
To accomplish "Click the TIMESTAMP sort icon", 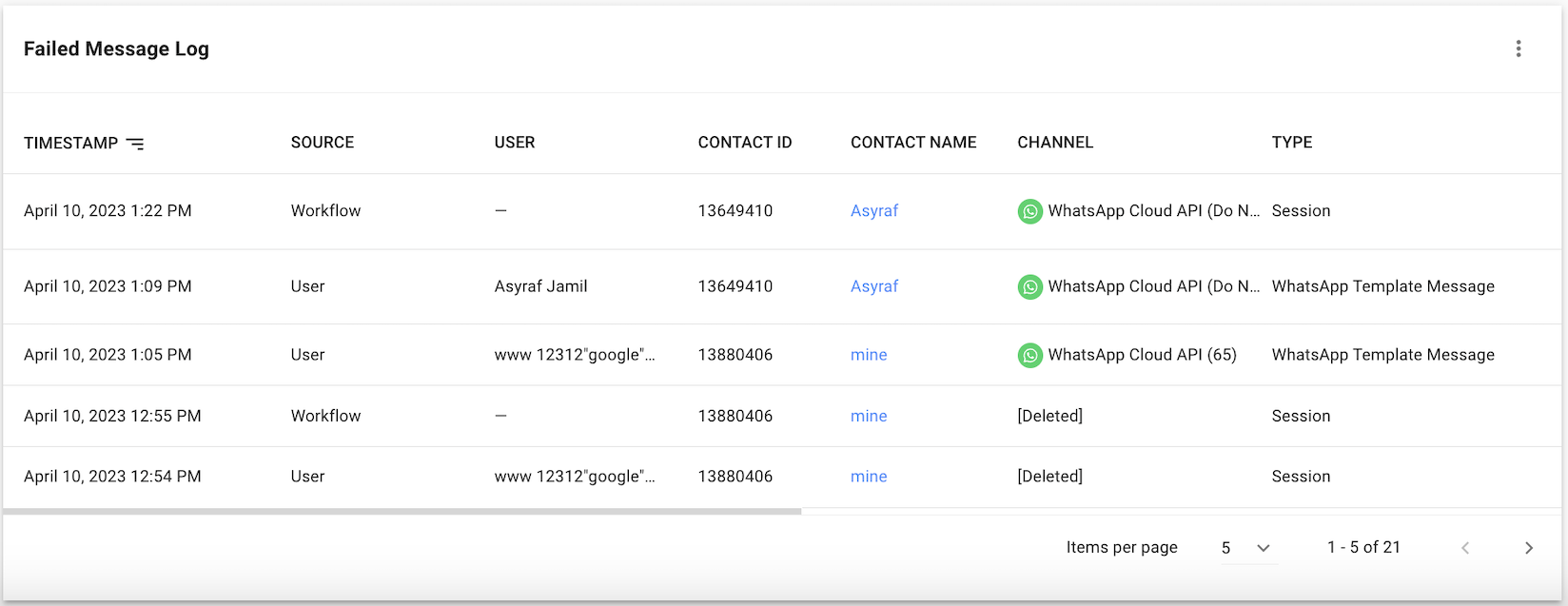I will (135, 144).
